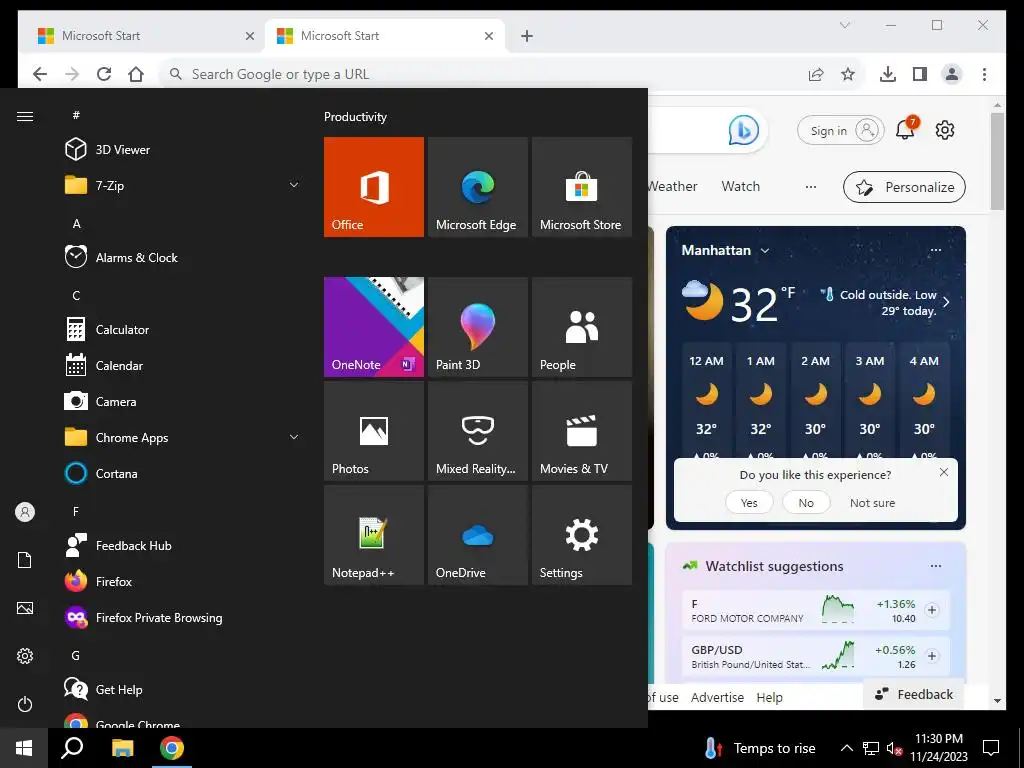Click the Personalize button
The image size is (1024, 768).
click(x=904, y=187)
